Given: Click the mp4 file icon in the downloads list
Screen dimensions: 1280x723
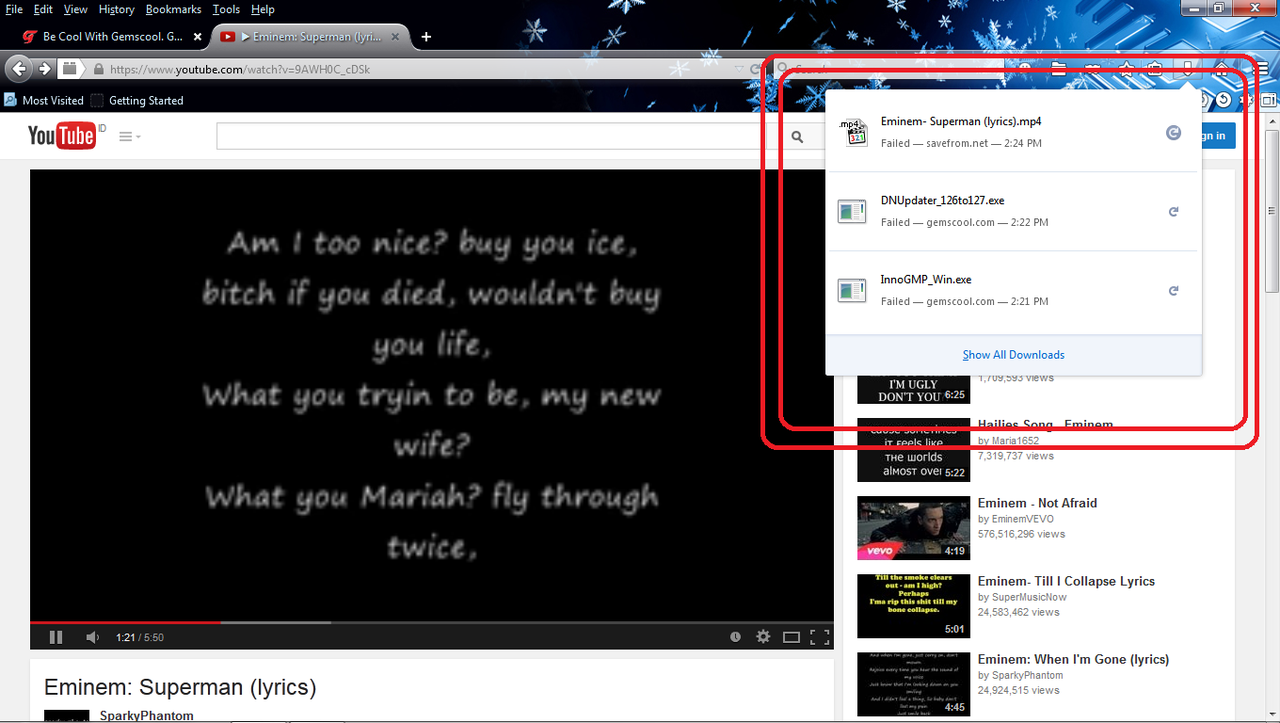Looking at the screenshot, I should click(x=852, y=132).
